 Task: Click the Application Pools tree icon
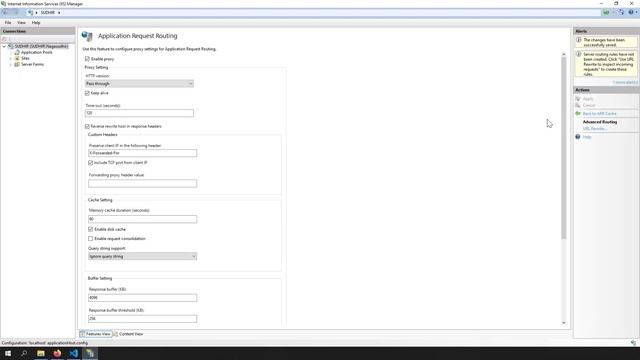(17, 52)
